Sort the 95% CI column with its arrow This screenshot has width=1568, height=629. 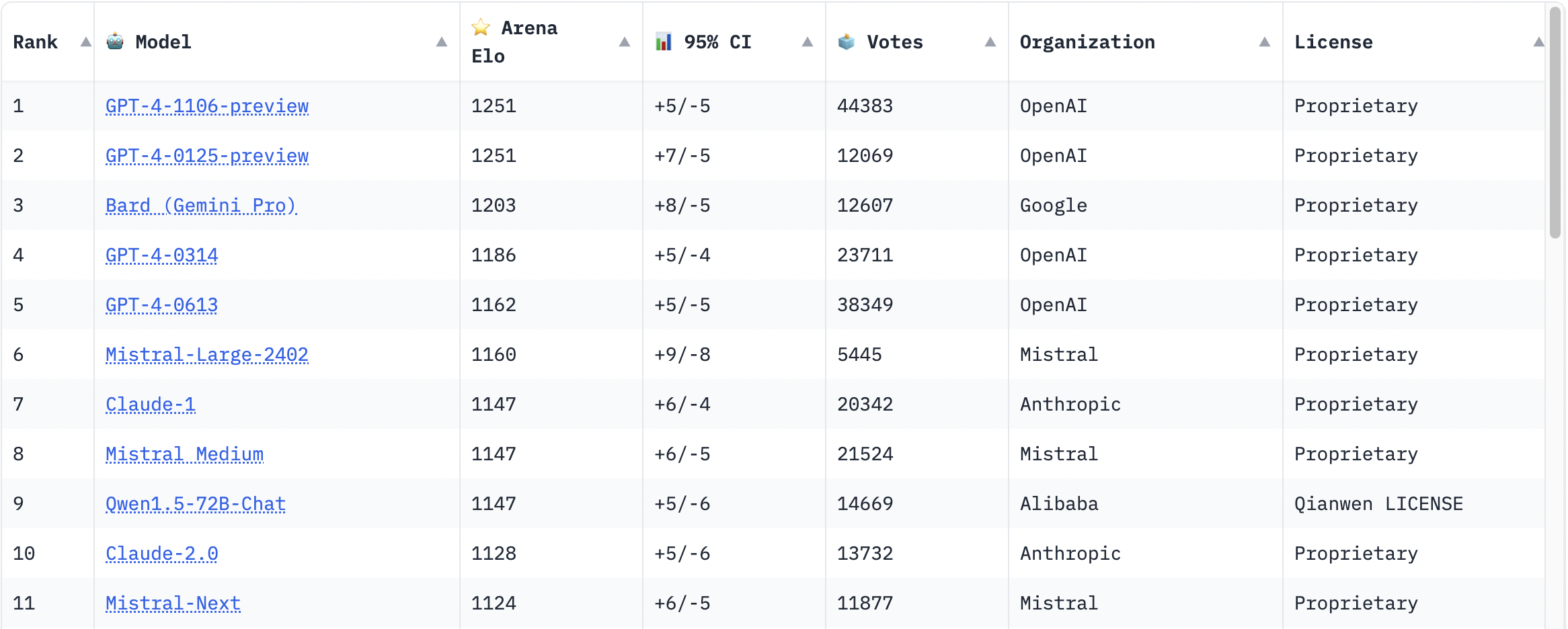point(808,42)
